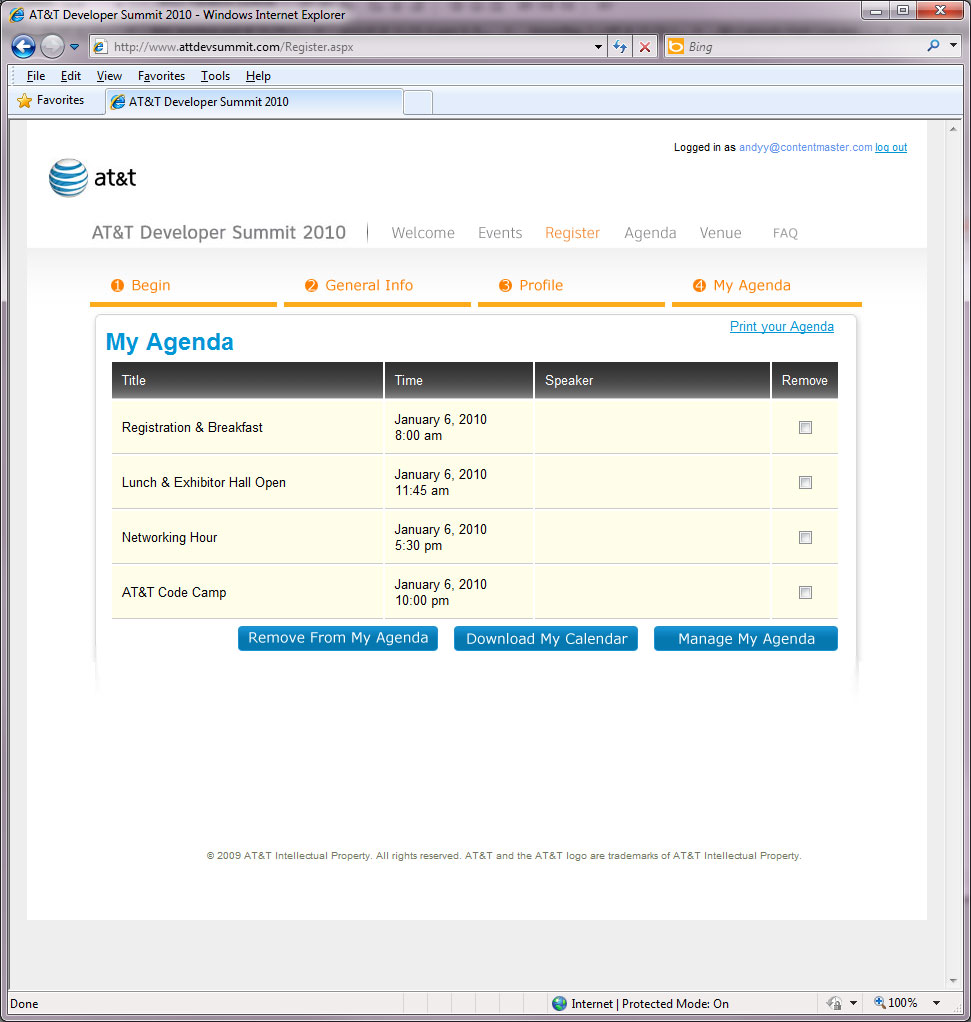Image resolution: width=971 pixels, height=1022 pixels.
Task: Open the search provider dropdown arrow
Action: pyautogui.click(x=953, y=46)
